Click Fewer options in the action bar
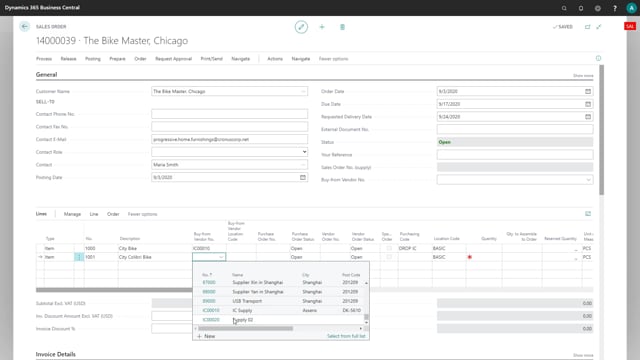The width and height of the screenshot is (640, 360). (x=333, y=59)
